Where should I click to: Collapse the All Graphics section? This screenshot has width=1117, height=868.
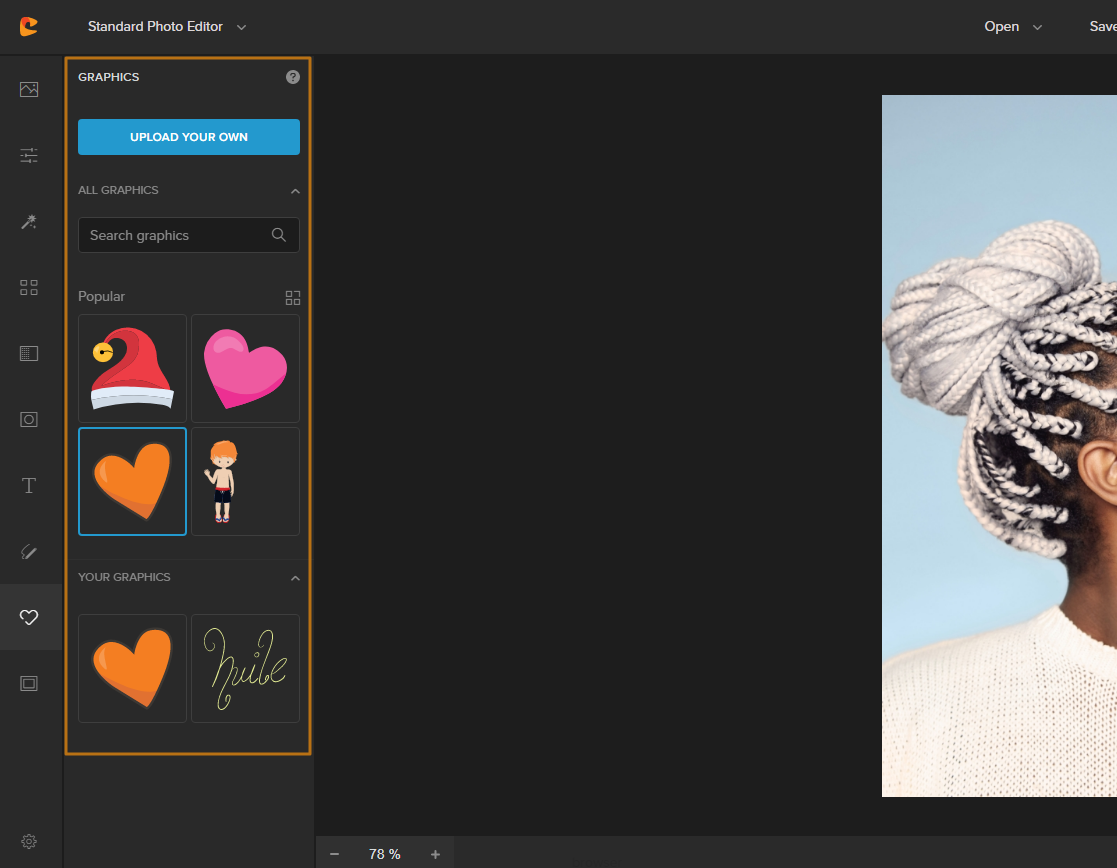click(x=295, y=190)
